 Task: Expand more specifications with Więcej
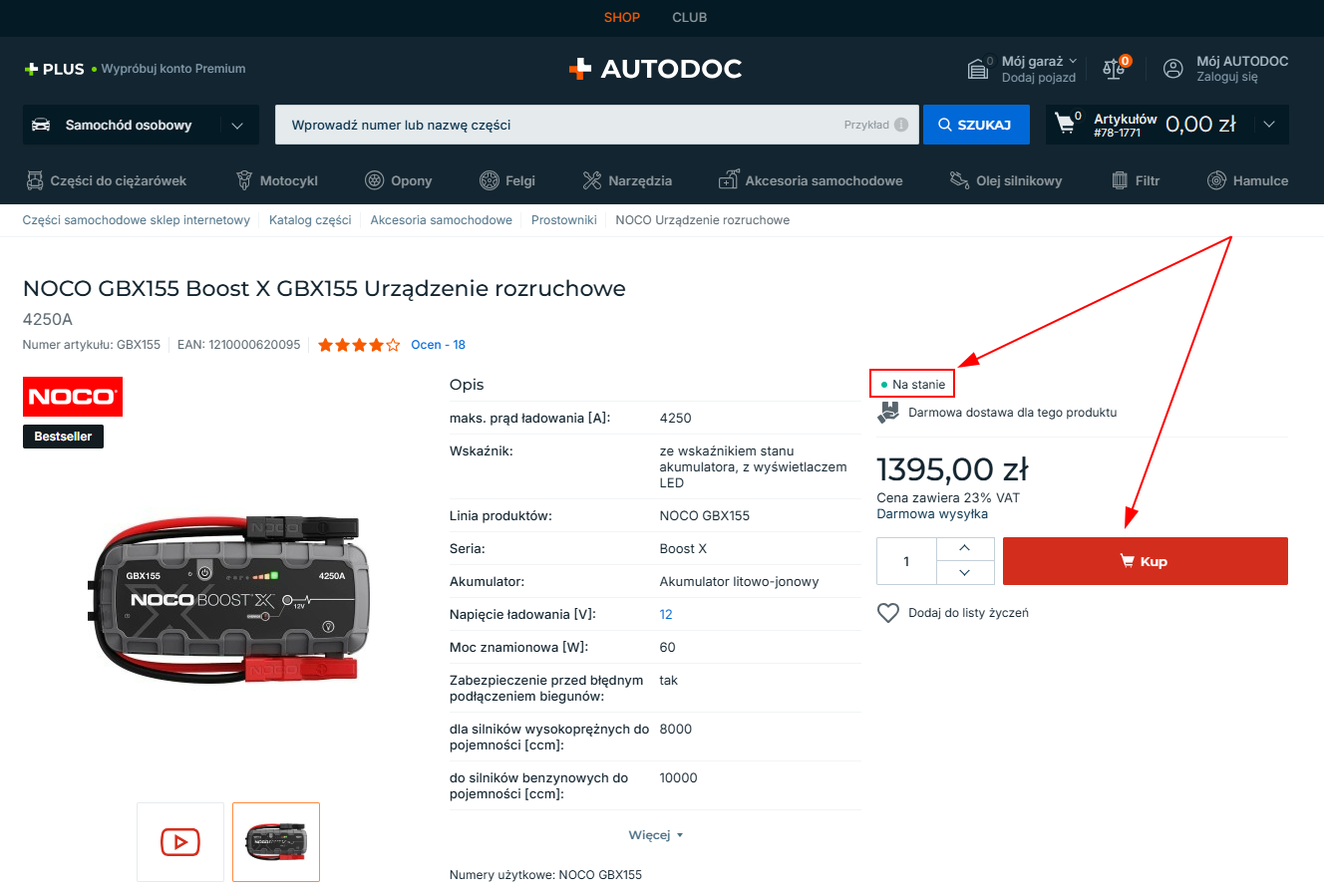pyautogui.click(x=655, y=835)
